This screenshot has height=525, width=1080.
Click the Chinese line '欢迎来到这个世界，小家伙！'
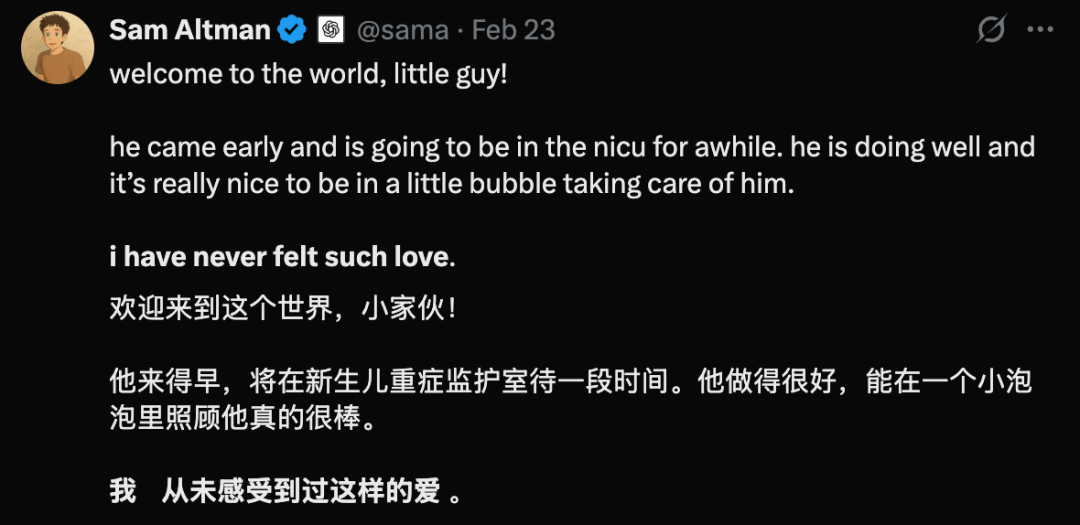[283, 307]
